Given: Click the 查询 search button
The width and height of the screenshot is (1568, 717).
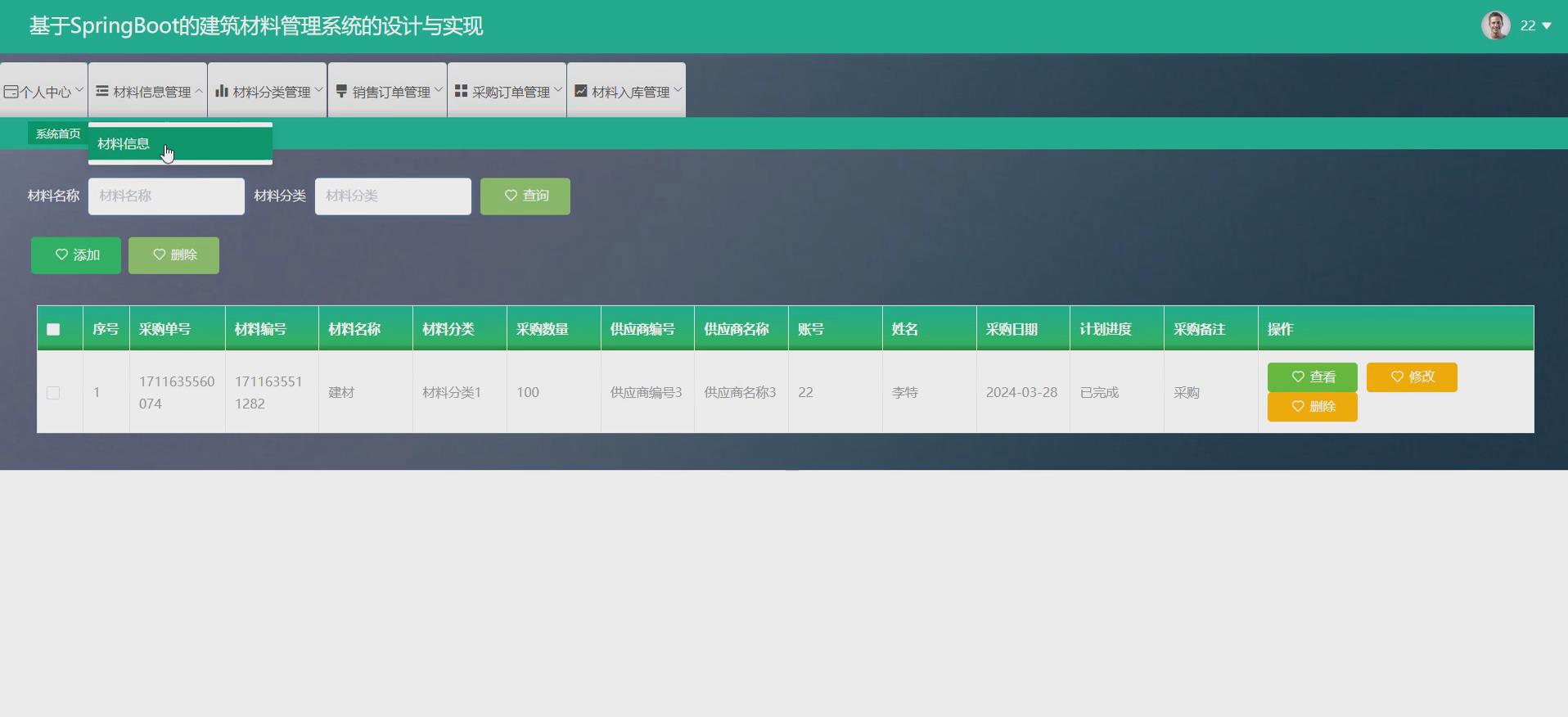Looking at the screenshot, I should (x=525, y=196).
